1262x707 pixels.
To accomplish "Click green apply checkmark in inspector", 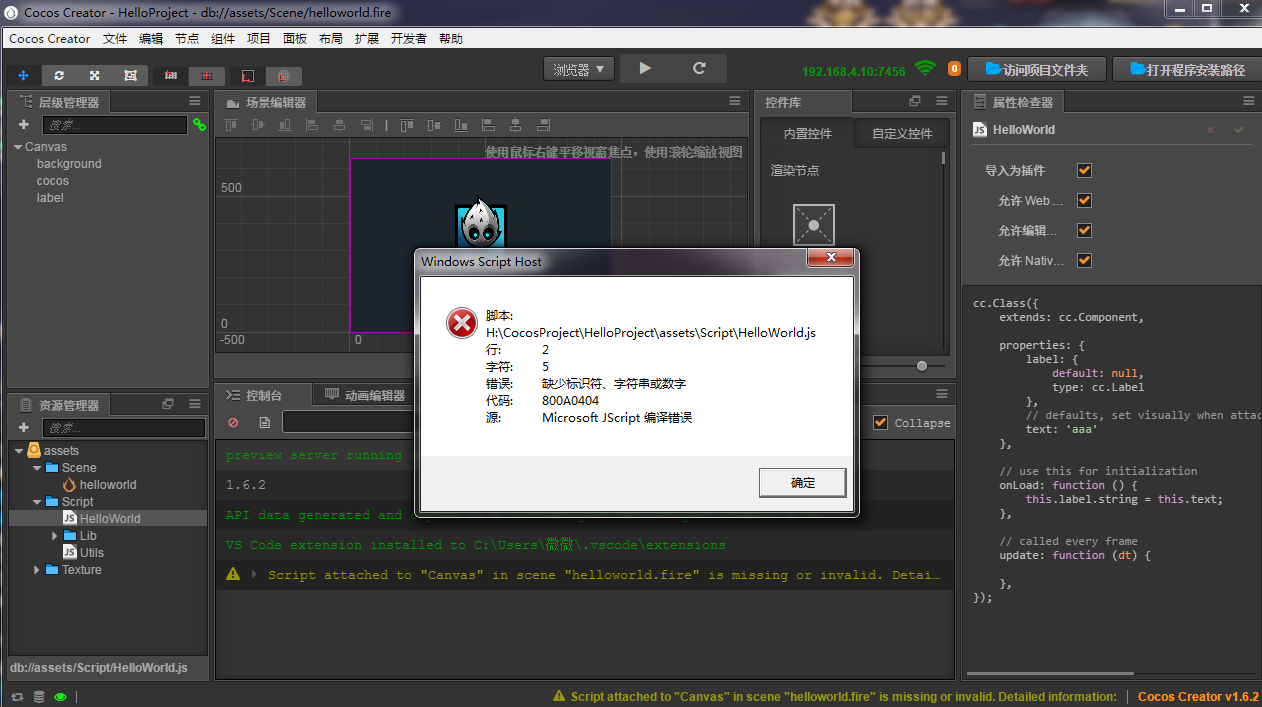I will (1239, 130).
